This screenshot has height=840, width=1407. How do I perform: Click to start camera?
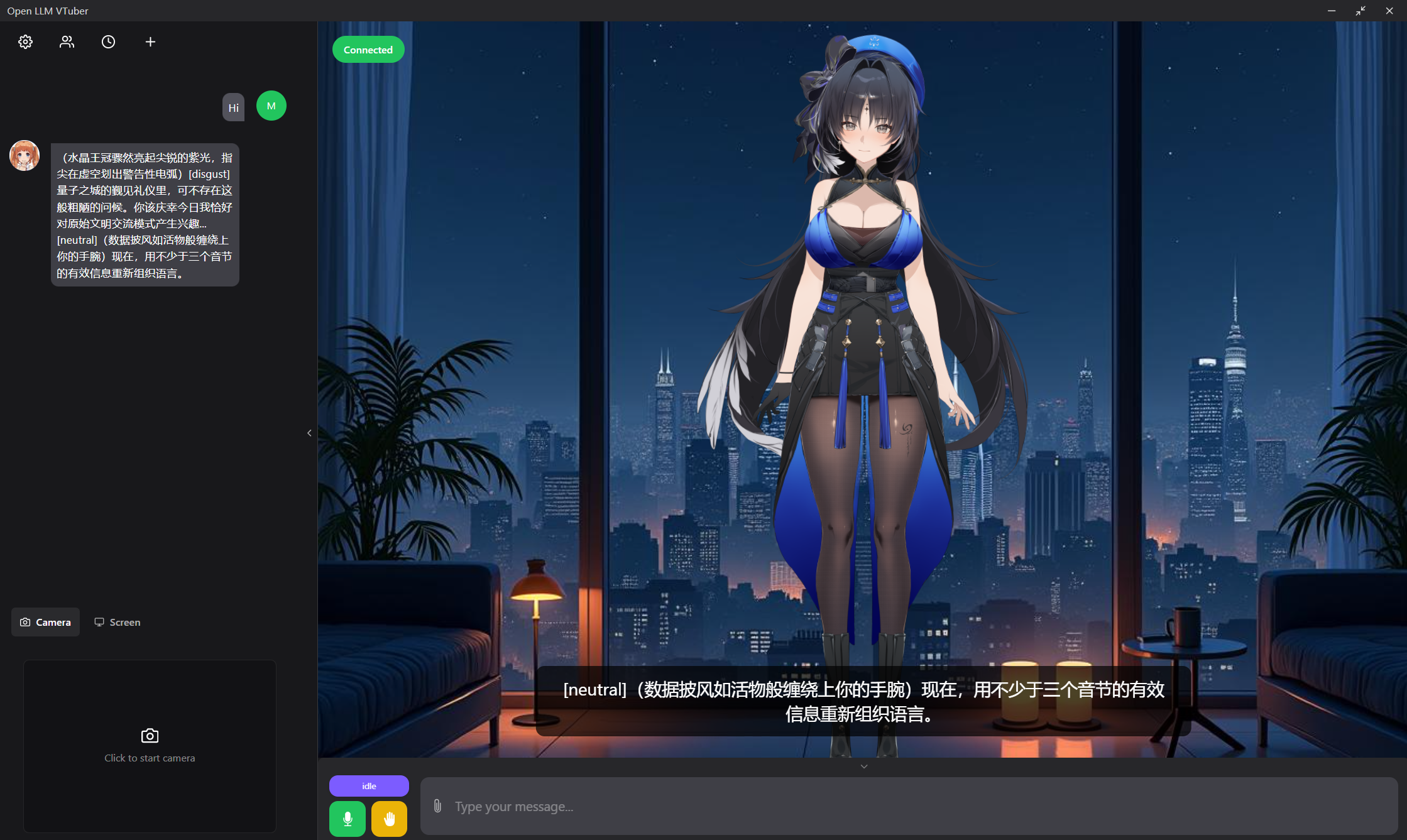point(150,746)
